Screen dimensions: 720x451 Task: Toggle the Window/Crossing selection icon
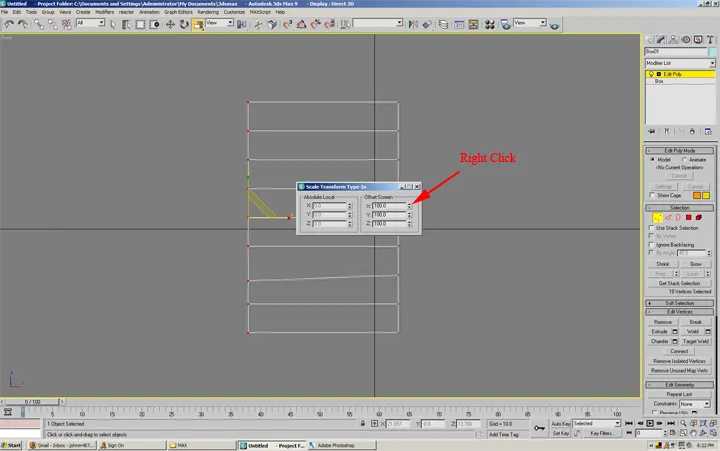click(154, 24)
